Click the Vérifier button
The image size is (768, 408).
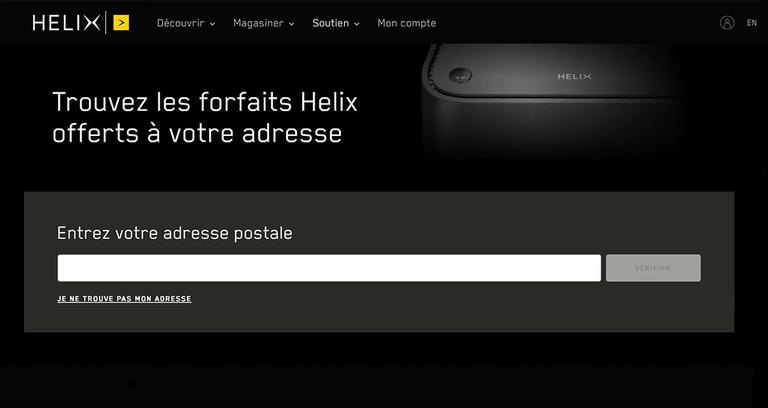[x=653, y=268]
